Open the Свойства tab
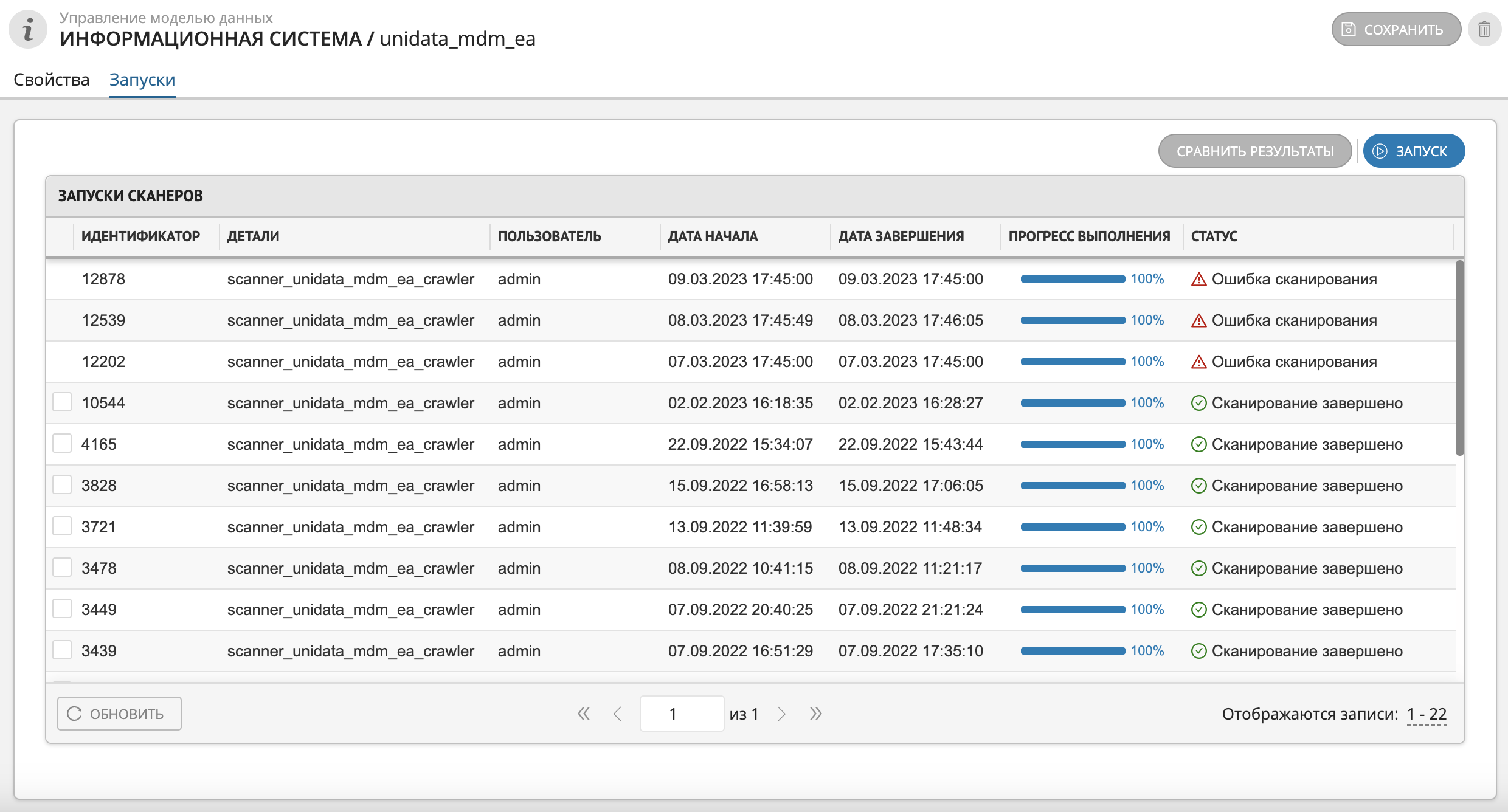Viewport: 1508px width, 812px height. click(x=52, y=80)
